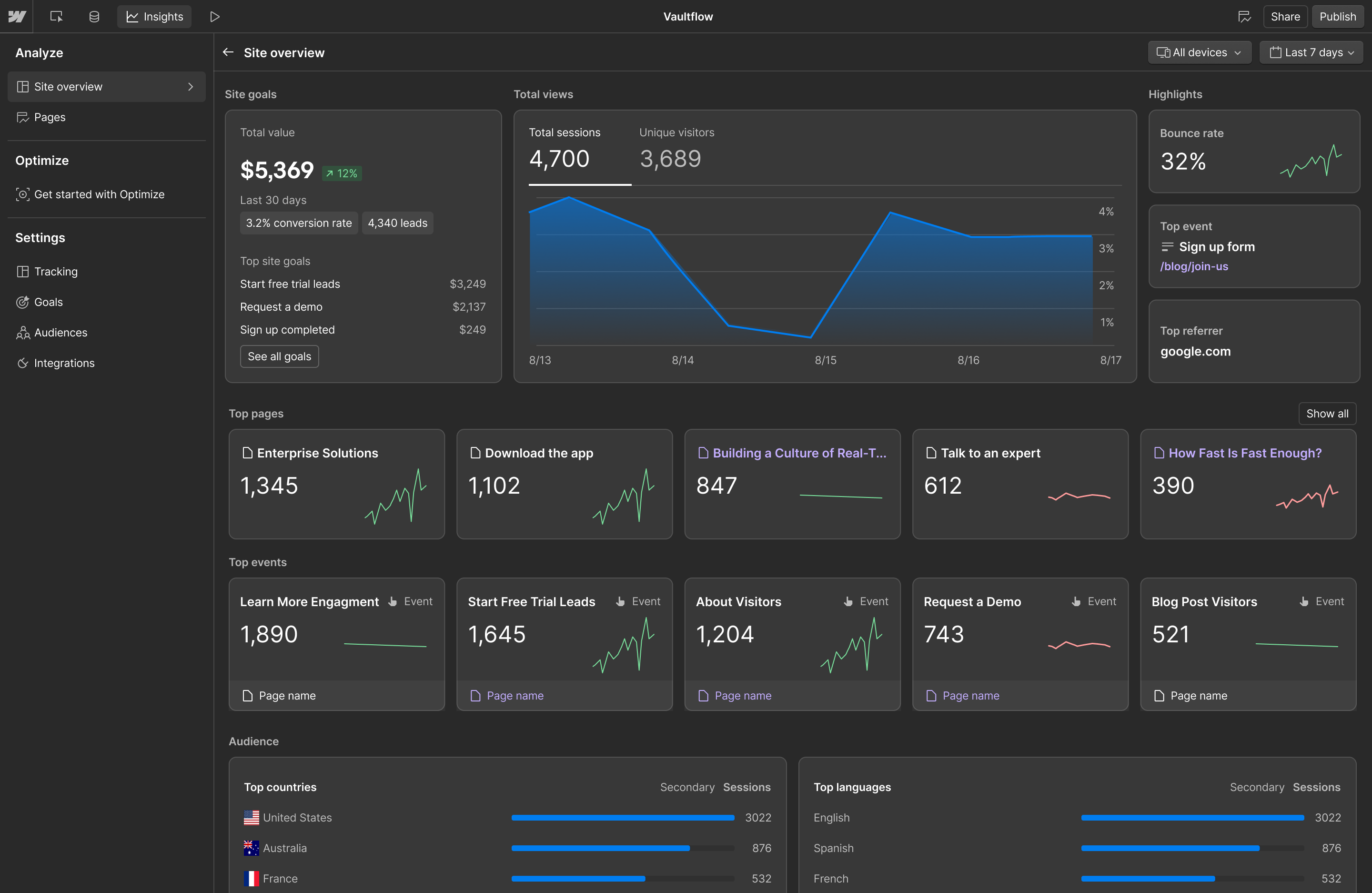Open the CMS database icon

point(94,17)
